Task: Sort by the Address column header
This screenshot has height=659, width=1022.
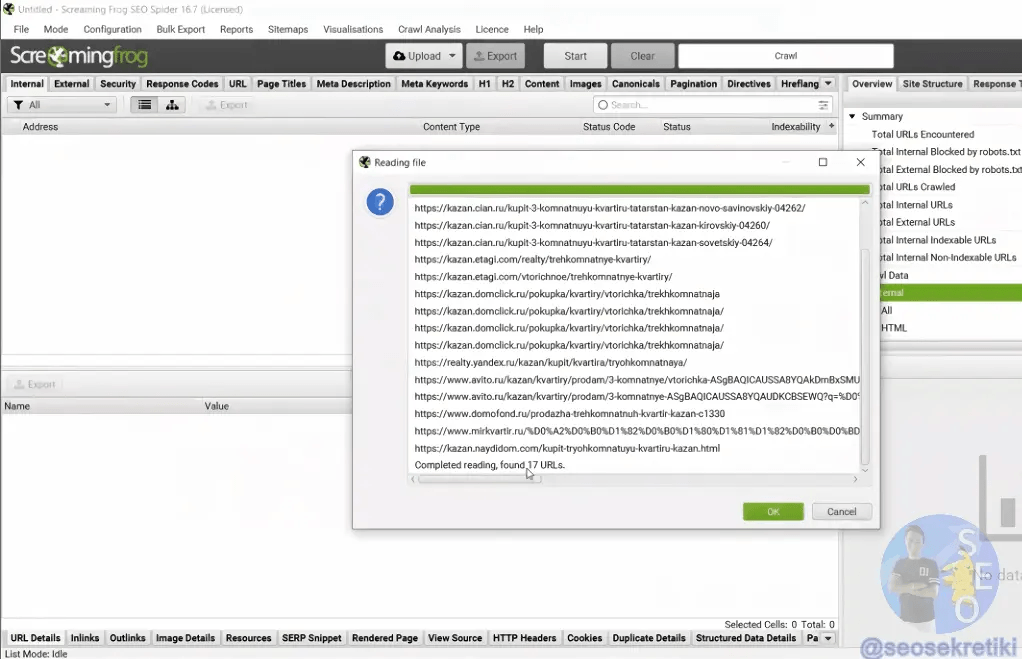Action: click(40, 126)
